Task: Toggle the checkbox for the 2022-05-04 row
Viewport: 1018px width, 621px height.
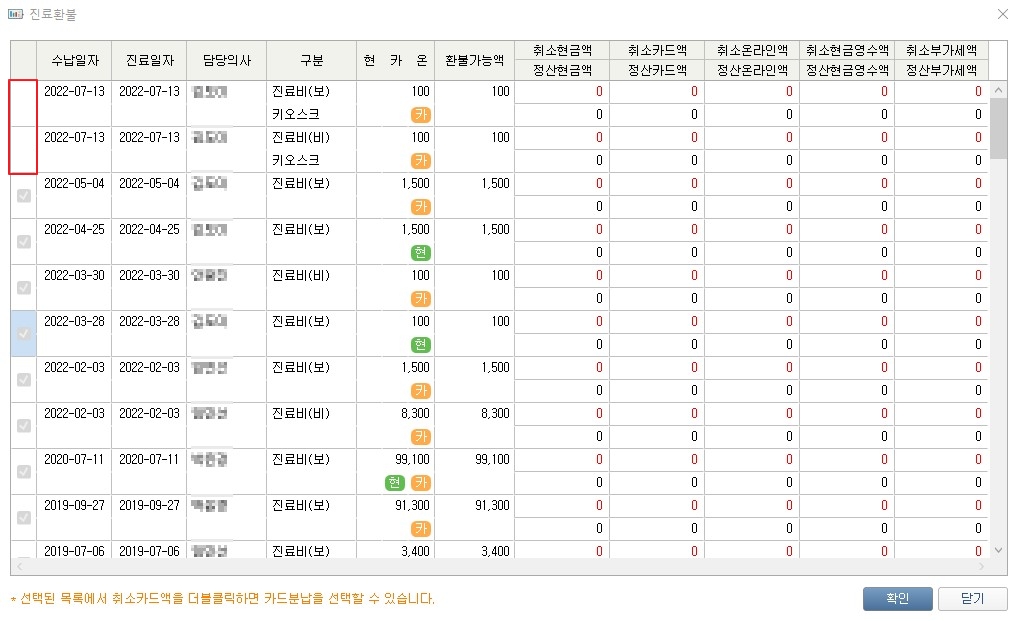Action: [x=24, y=196]
